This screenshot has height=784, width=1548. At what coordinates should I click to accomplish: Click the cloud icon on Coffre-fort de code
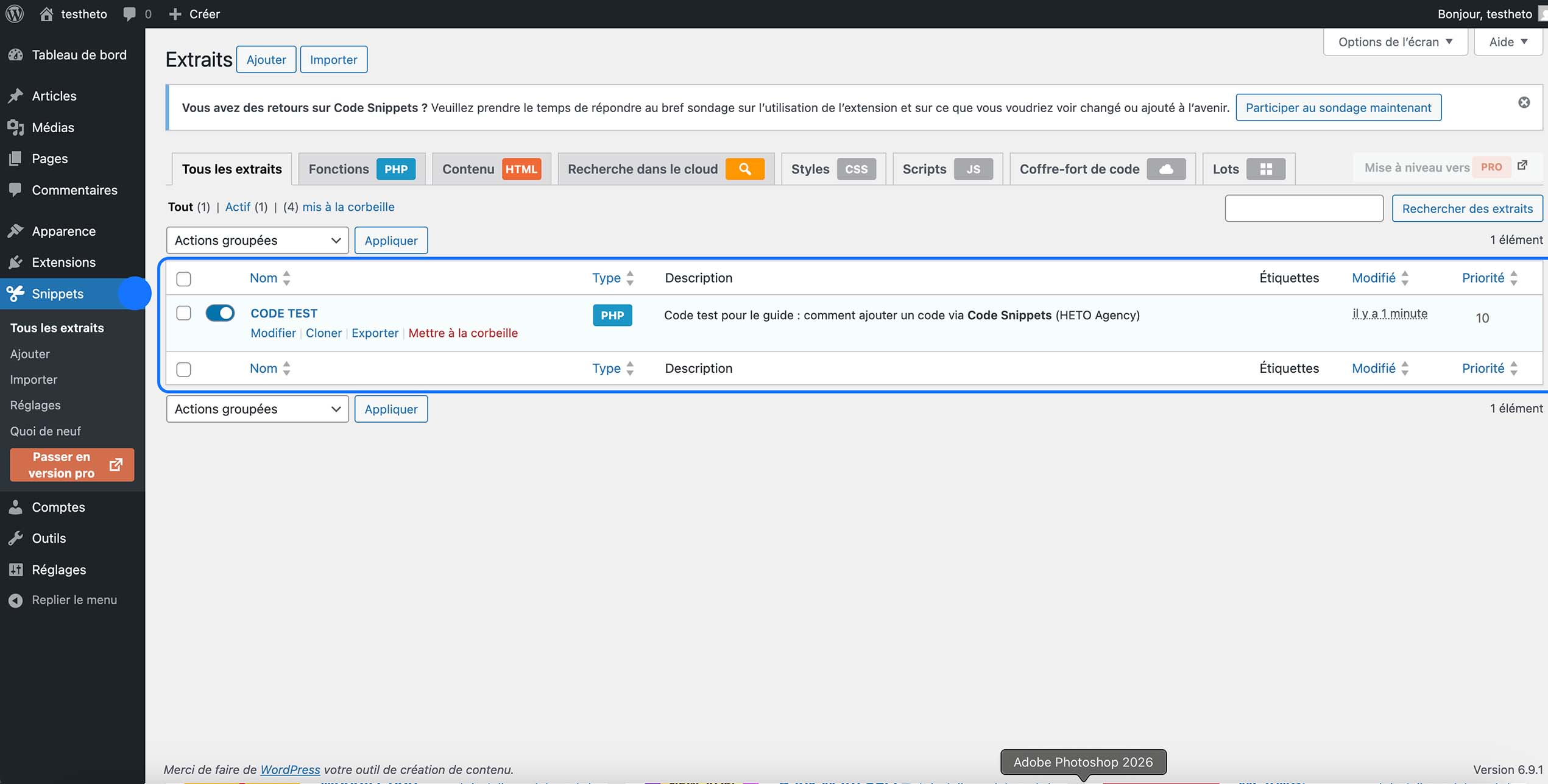tap(1165, 169)
